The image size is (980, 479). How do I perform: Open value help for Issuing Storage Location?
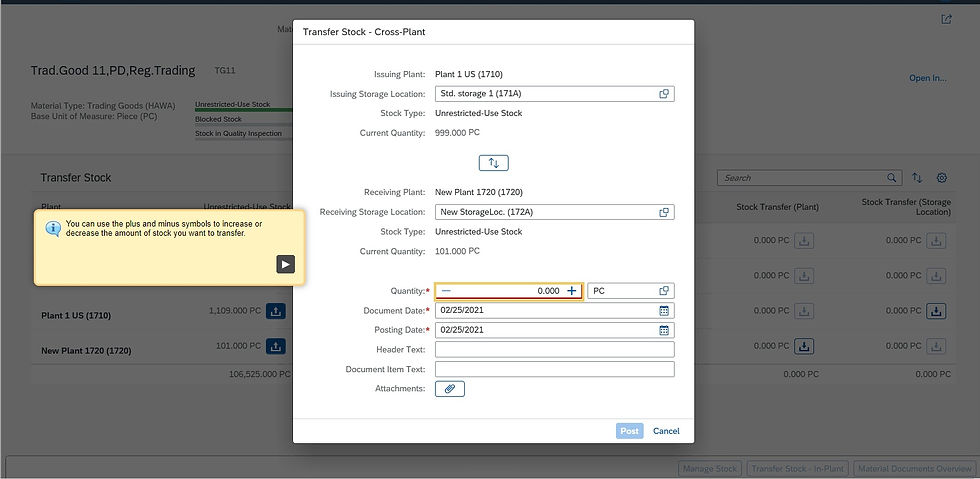click(x=664, y=94)
